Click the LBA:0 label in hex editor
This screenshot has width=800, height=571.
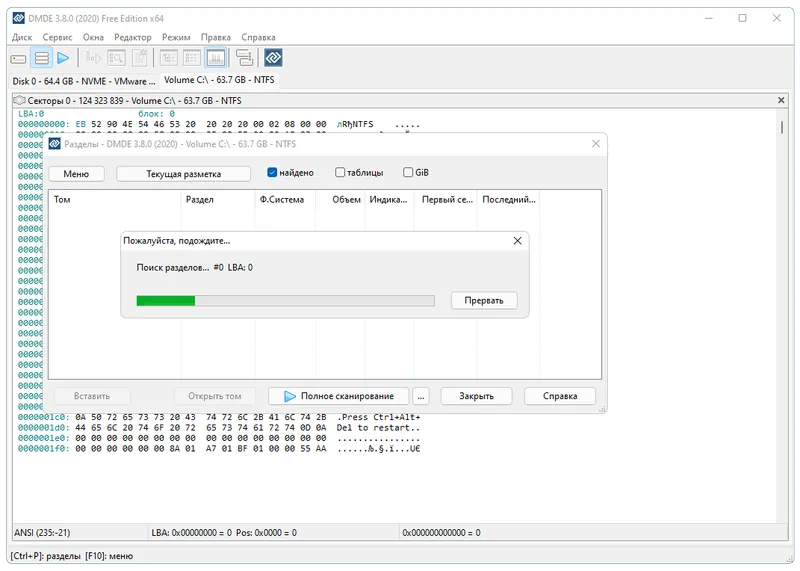click(x=31, y=114)
